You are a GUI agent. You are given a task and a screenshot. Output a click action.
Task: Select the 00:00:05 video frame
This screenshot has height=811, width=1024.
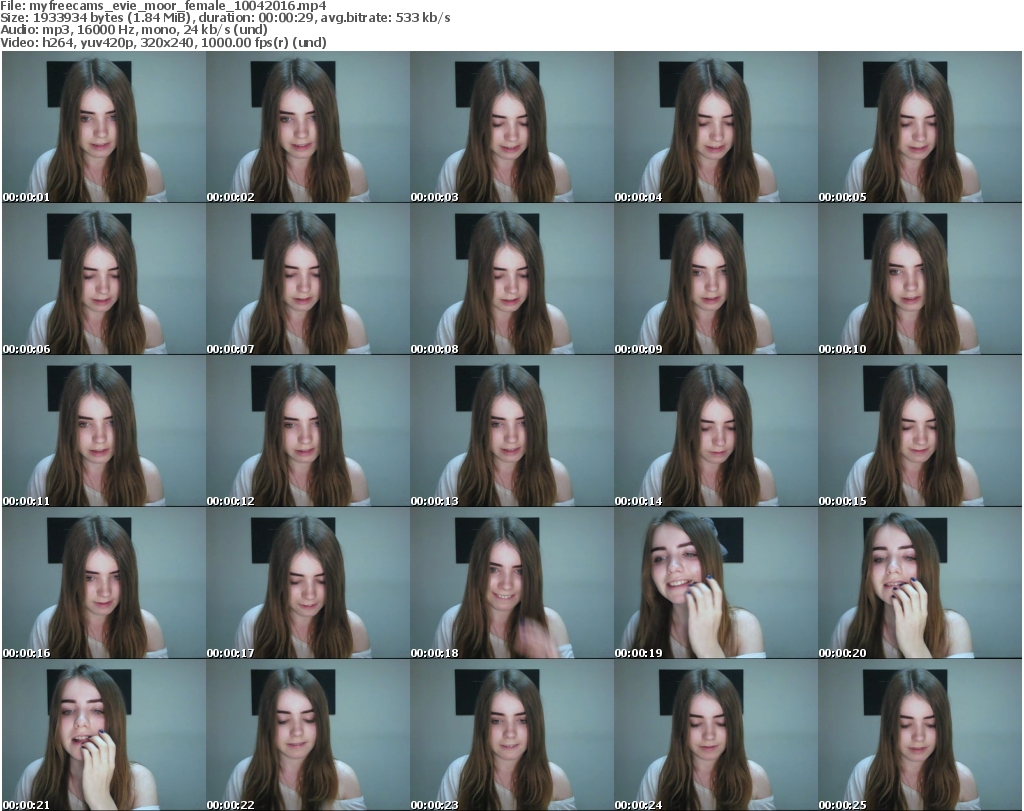tap(920, 127)
